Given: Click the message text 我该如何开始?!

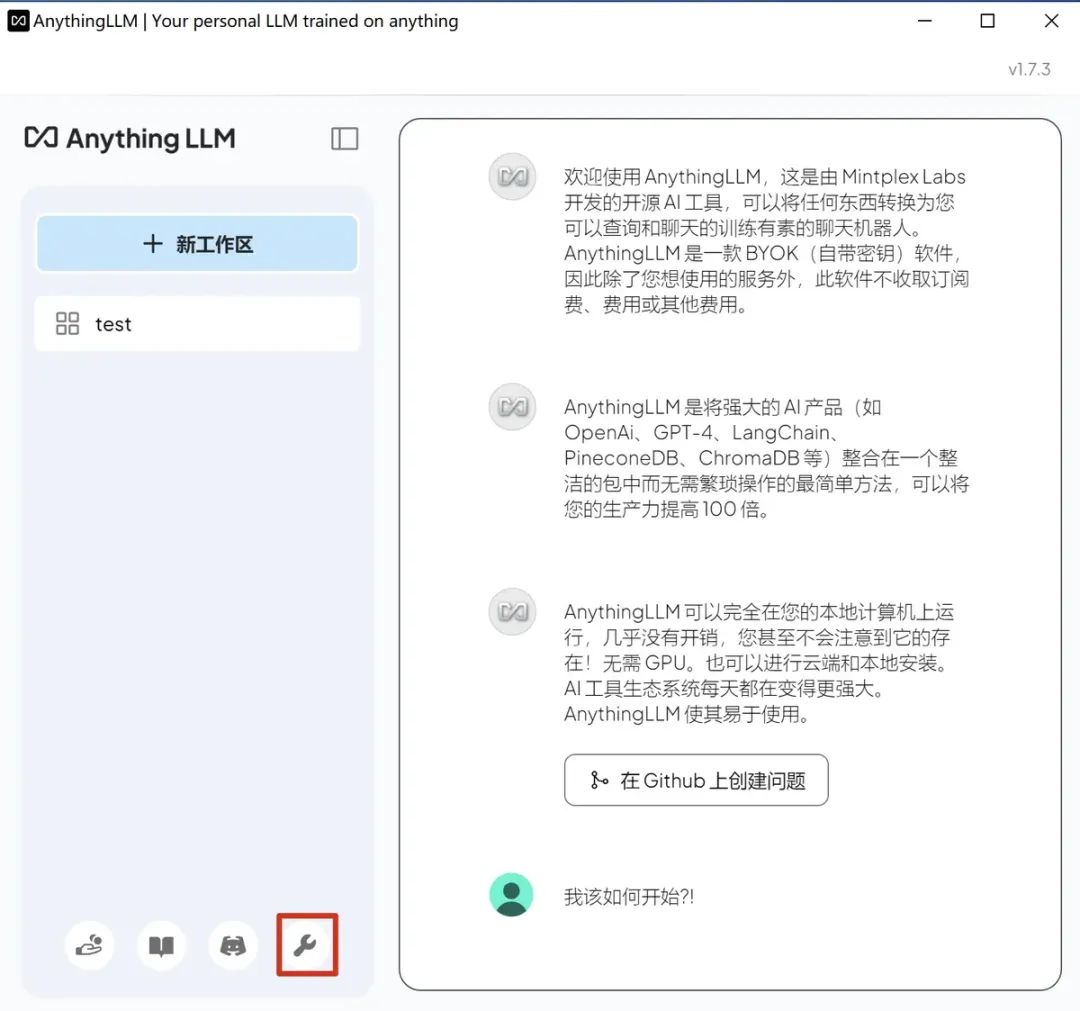Looking at the screenshot, I should pyautogui.click(x=629, y=897).
